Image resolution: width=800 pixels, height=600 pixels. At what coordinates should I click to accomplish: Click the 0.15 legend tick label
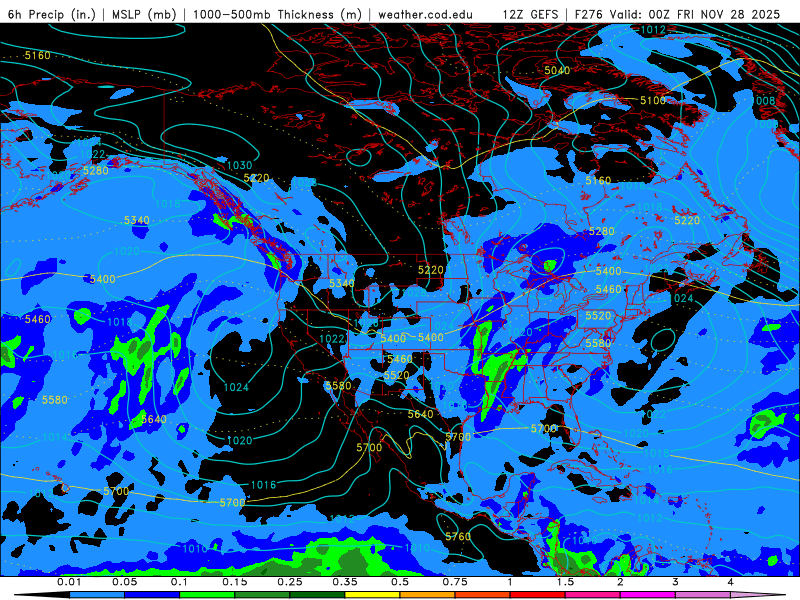pos(234,582)
